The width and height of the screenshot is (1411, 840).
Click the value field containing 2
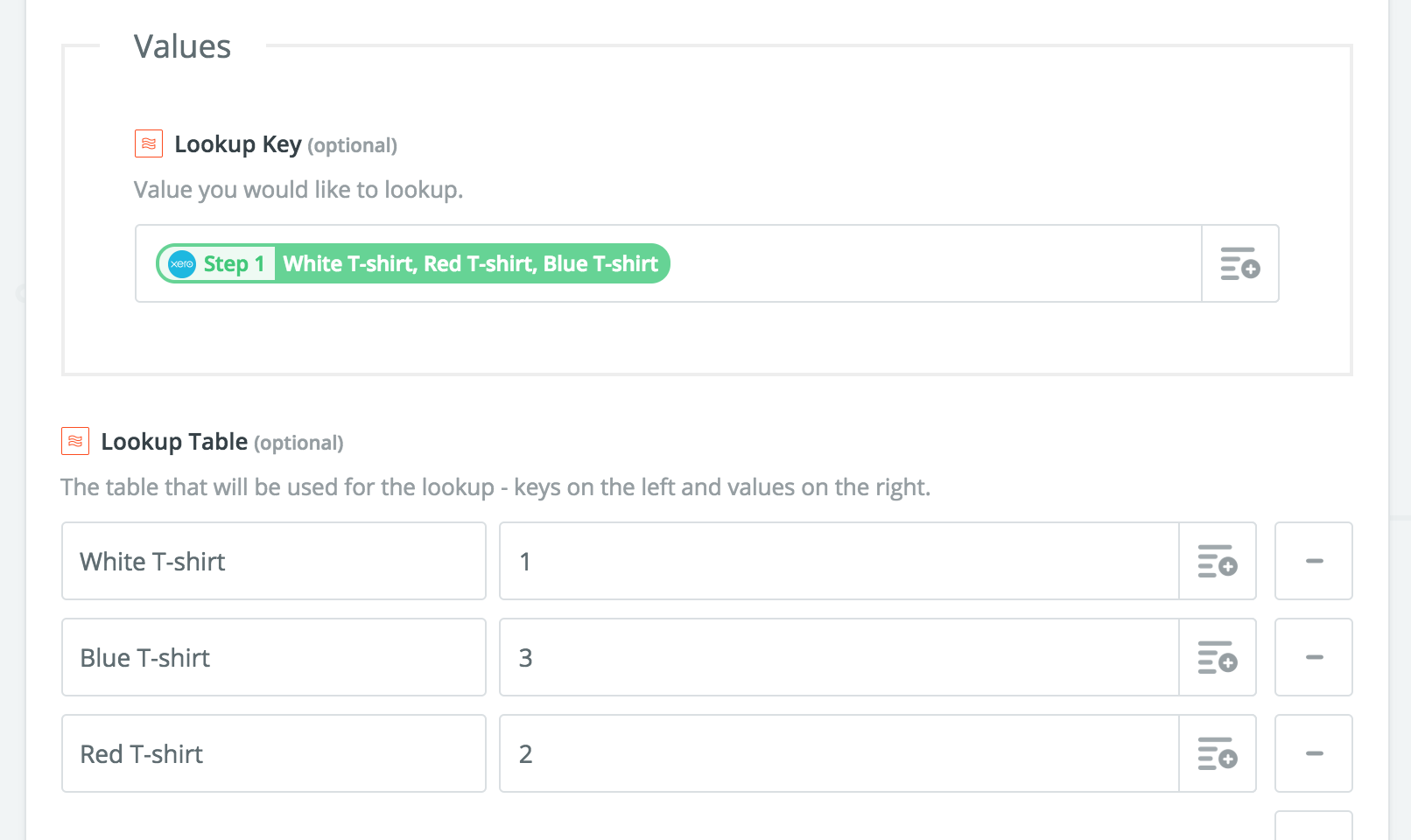tap(839, 753)
